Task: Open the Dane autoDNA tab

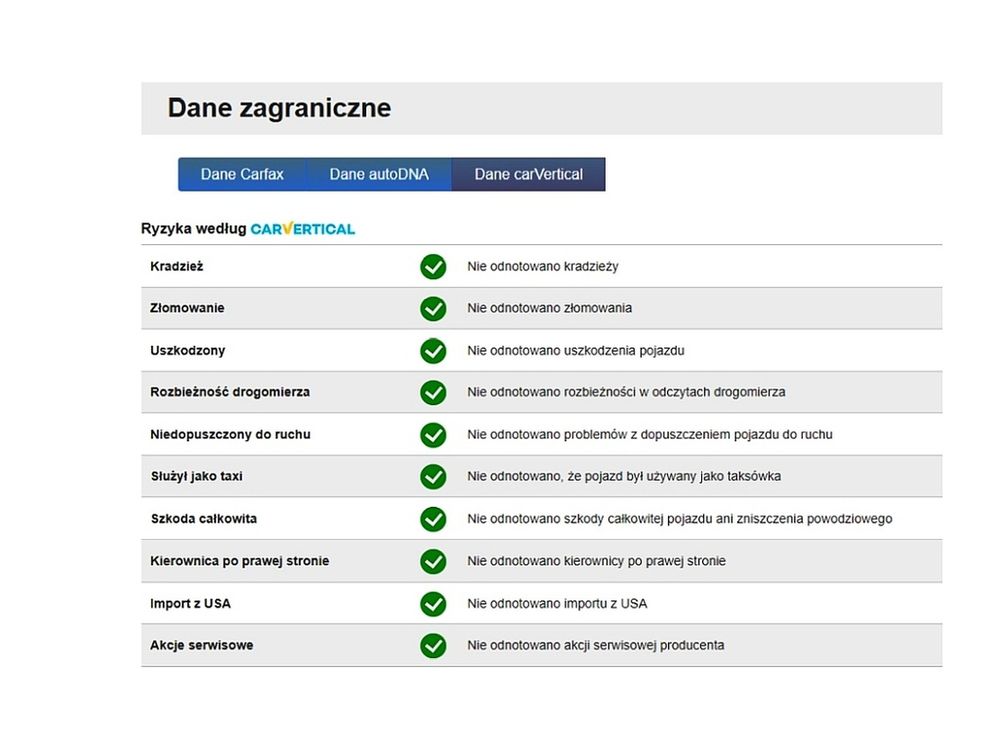Action: pyautogui.click(x=379, y=174)
